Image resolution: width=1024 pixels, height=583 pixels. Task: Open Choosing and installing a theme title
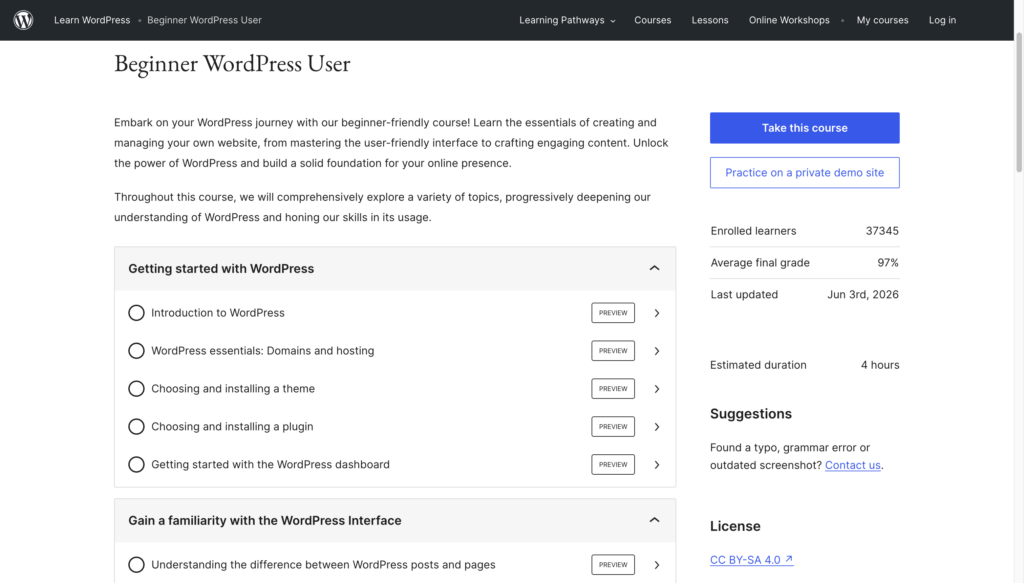coord(232,389)
